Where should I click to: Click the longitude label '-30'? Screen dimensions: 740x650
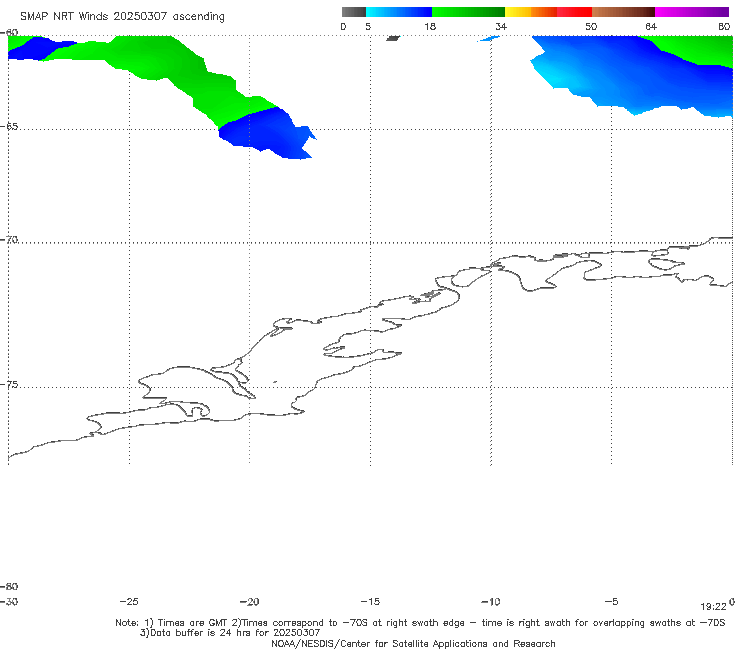tap(9, 602)
